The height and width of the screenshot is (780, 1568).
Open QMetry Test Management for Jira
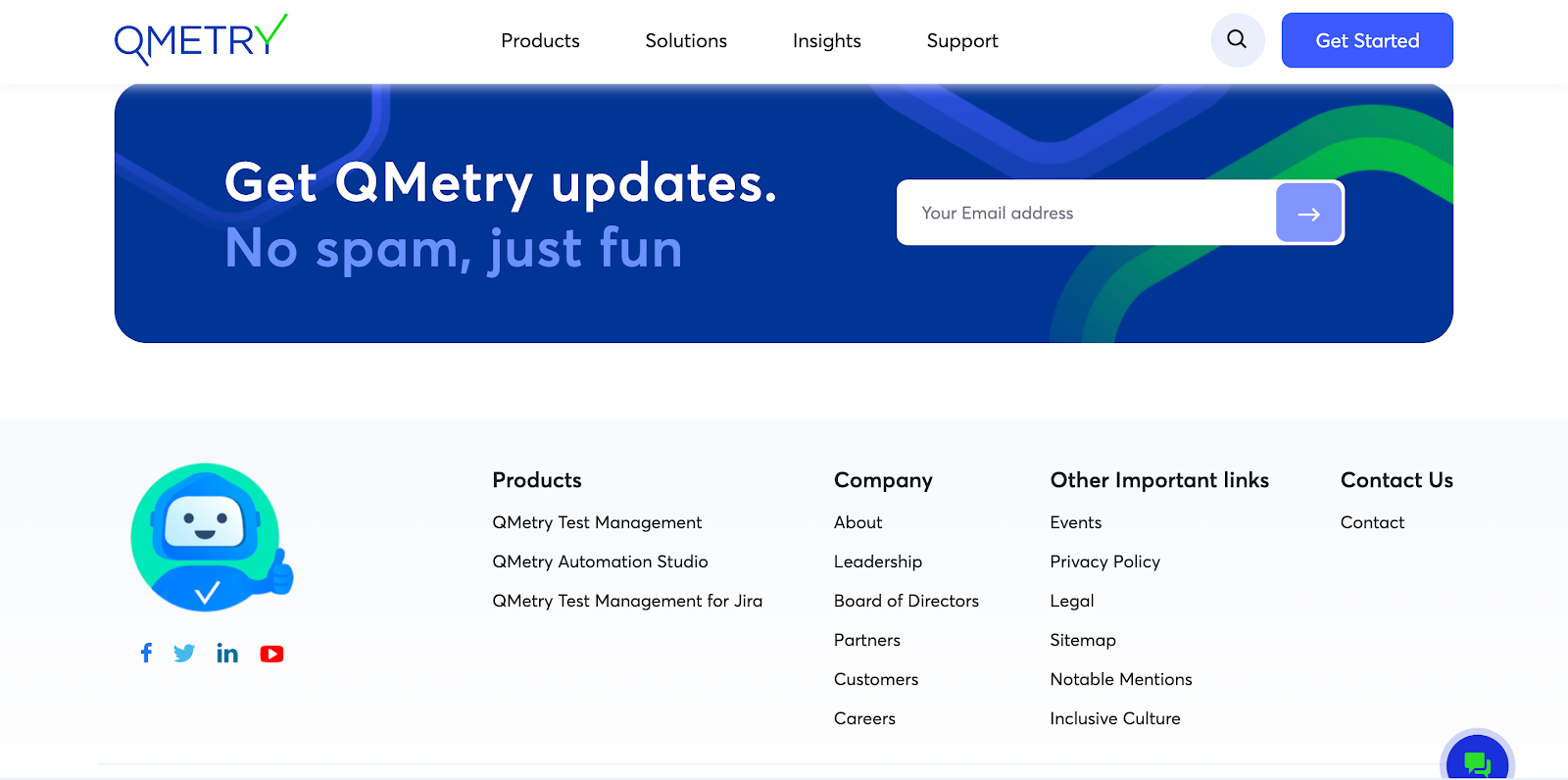(x=627, y=601)
